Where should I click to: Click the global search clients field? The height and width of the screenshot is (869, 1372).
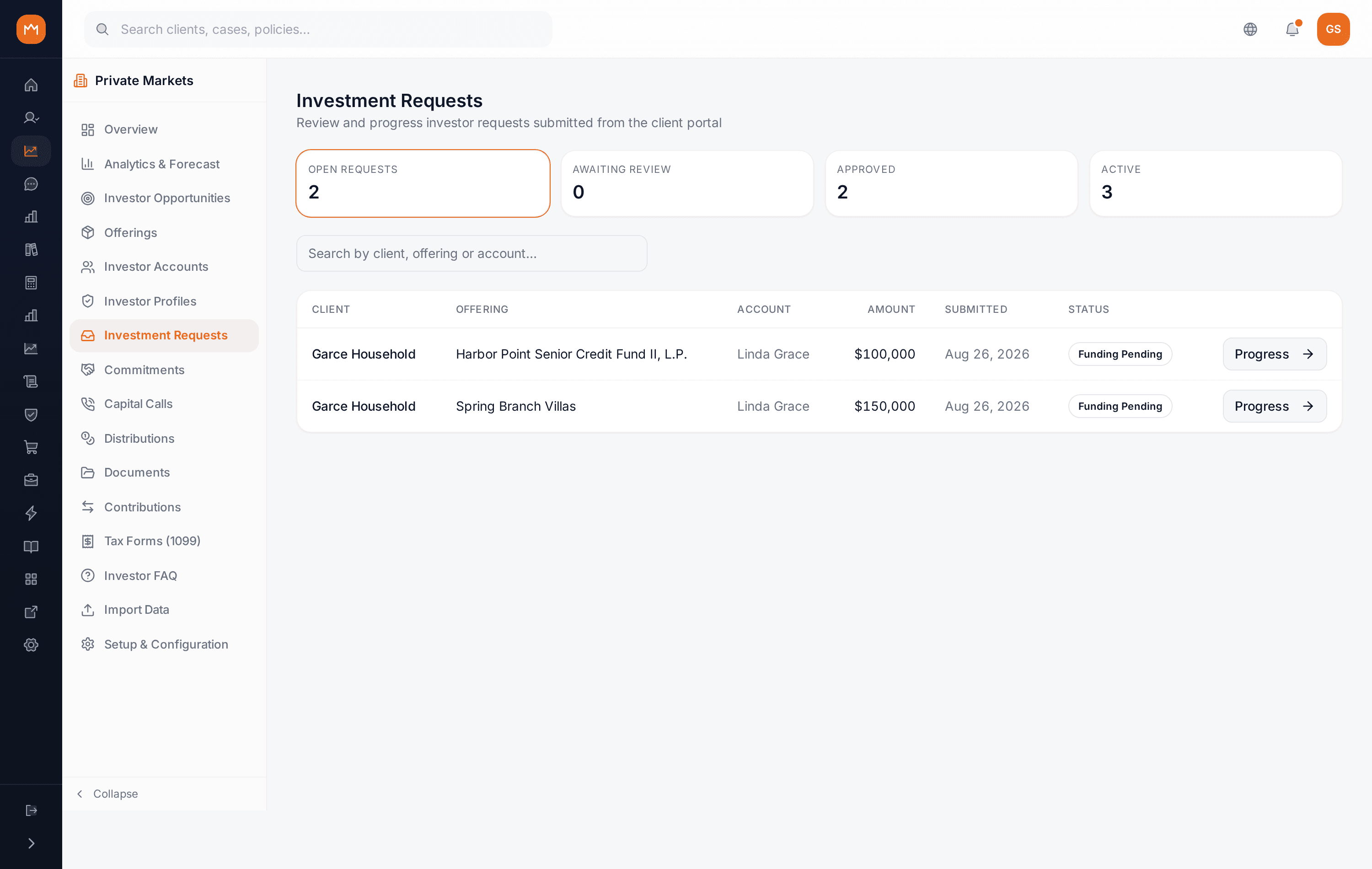tap(318, 29)
